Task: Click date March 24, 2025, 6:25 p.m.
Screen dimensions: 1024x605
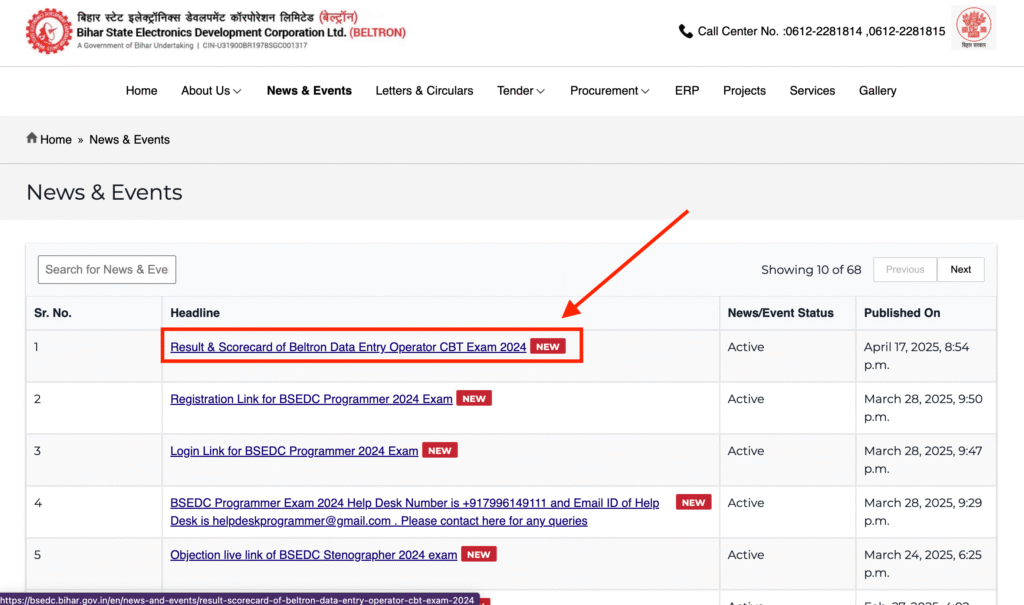Action: point(922,564)
